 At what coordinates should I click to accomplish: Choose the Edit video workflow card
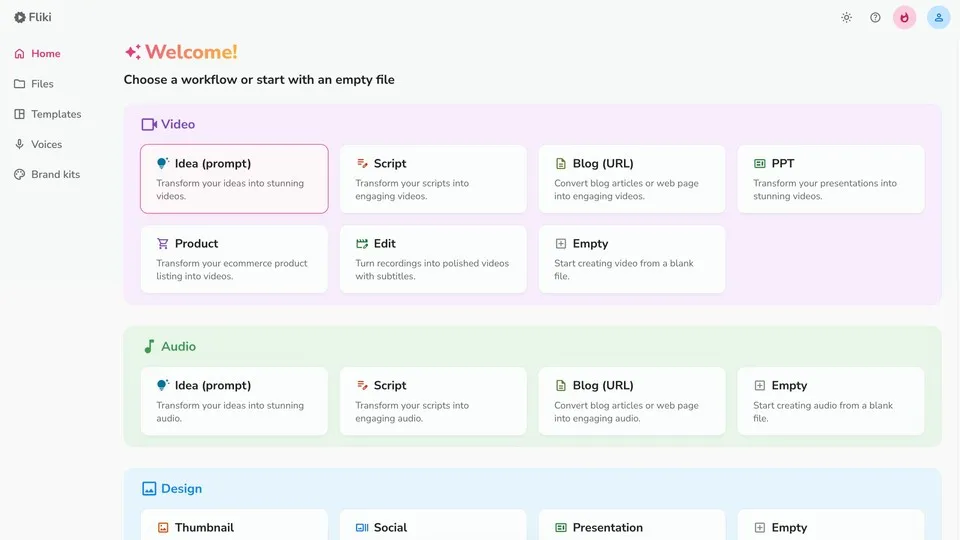(x=433, y=259)
